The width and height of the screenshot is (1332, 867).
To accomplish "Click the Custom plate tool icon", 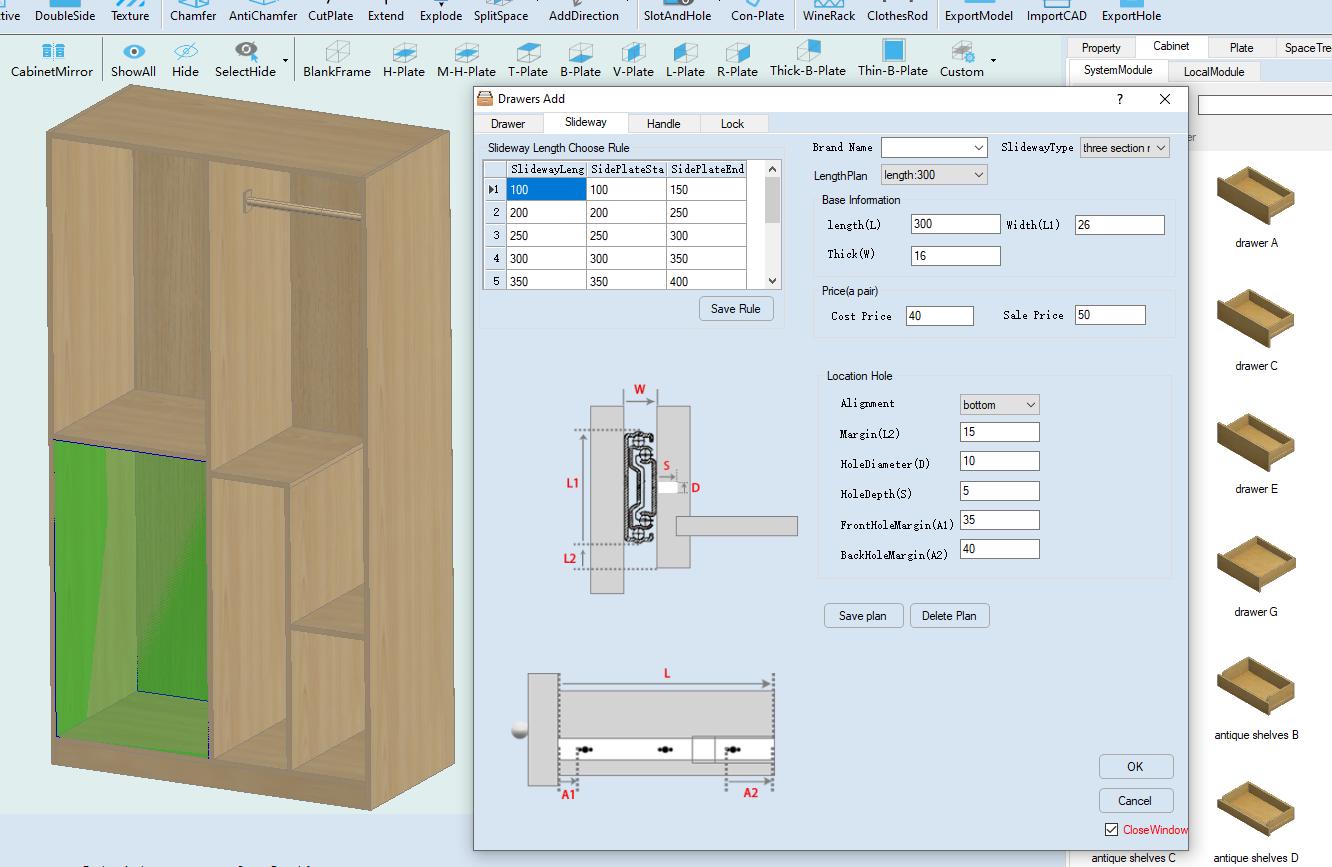I will (962, 52).
